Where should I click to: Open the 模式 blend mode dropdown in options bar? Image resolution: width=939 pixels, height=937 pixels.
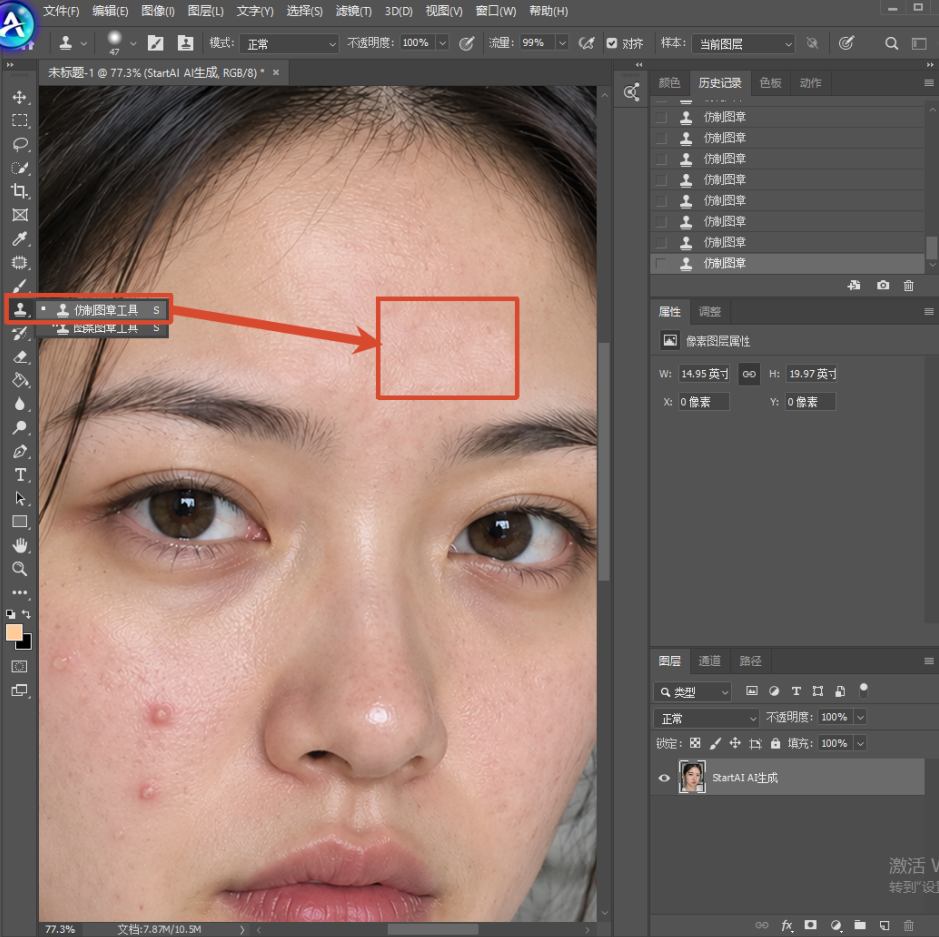289,44
